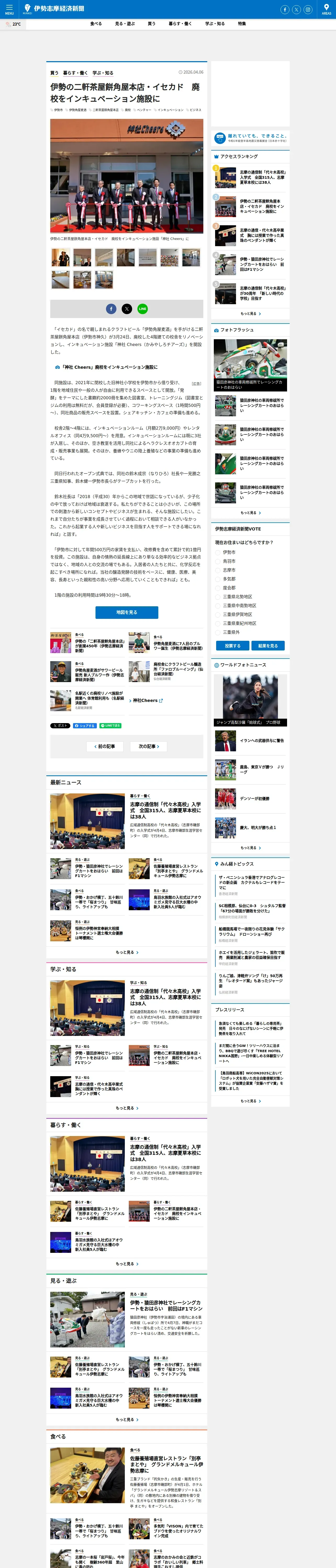The width and height of the screenshot is (336, 1568).
Task: Open 特集 in top navigation
Action: pyautogui.click(x=242, y=24)
